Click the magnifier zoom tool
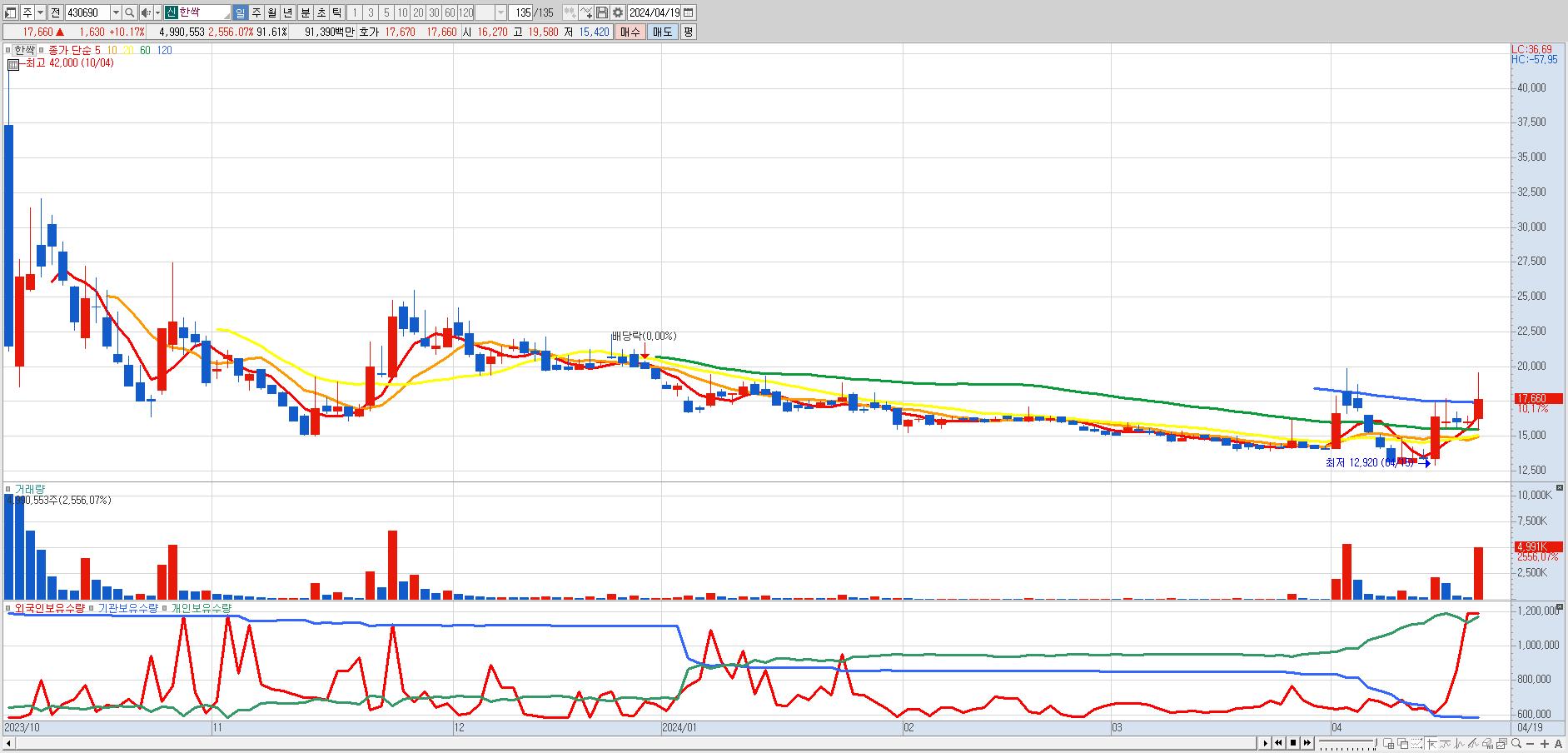 tap(1516, 743)
